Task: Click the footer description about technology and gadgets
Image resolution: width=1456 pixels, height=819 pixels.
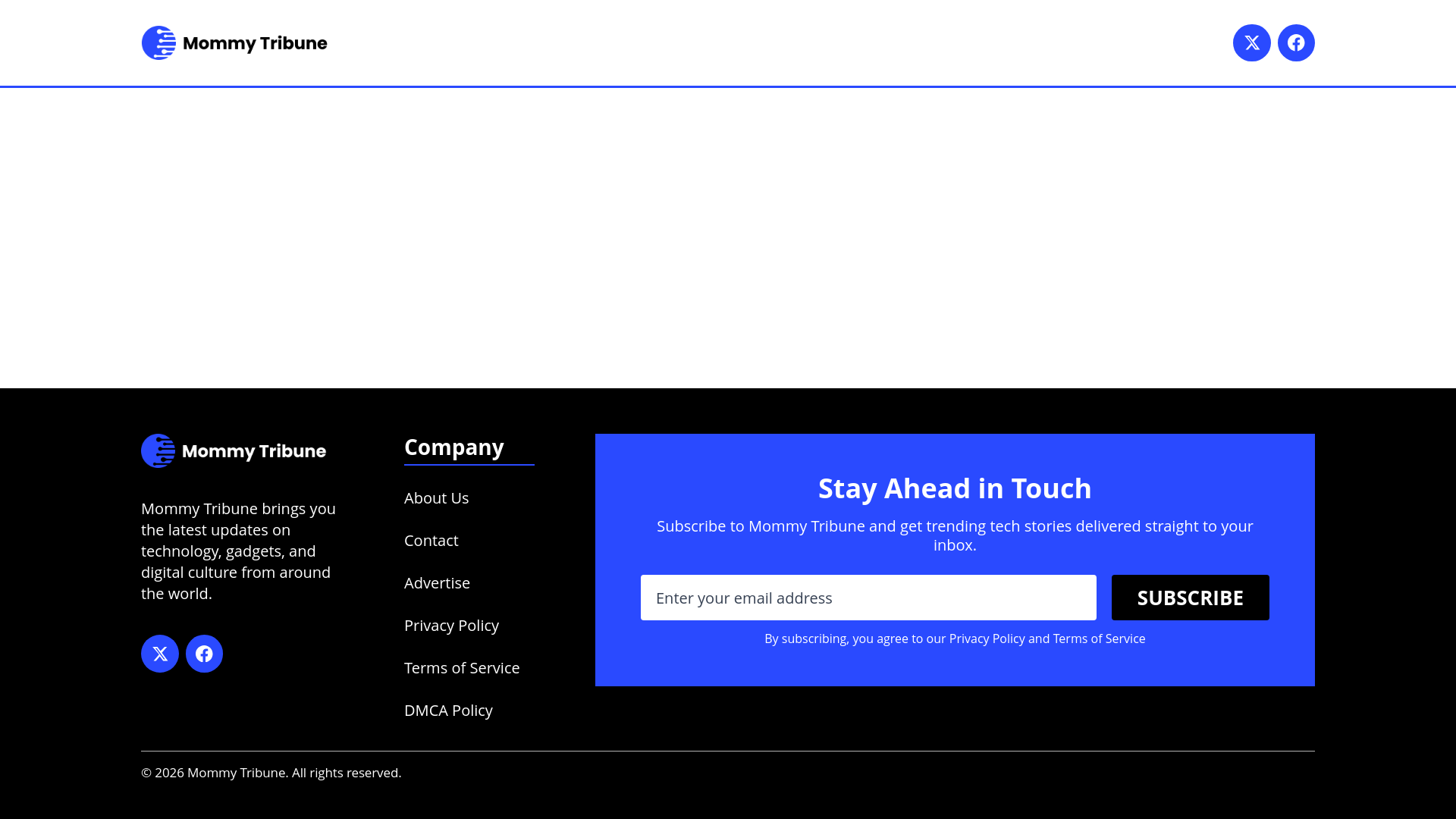Action: (240, 551)
